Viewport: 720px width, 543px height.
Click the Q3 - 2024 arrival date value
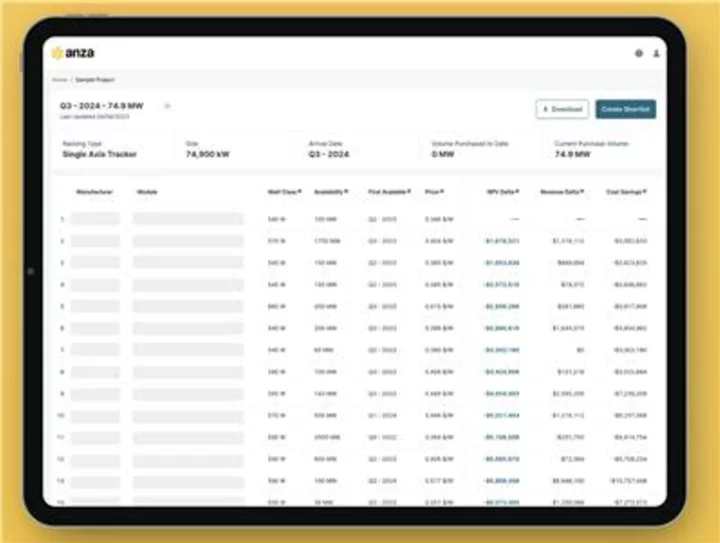click(329, 154)
